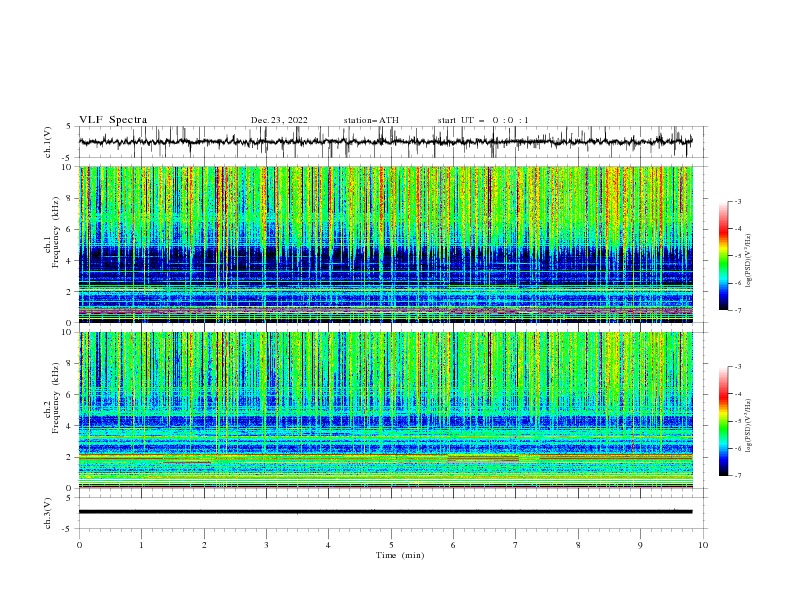Click the ch.2 spectrogram panel
This screenshot has width=792, height=612.
coord(386,410)
